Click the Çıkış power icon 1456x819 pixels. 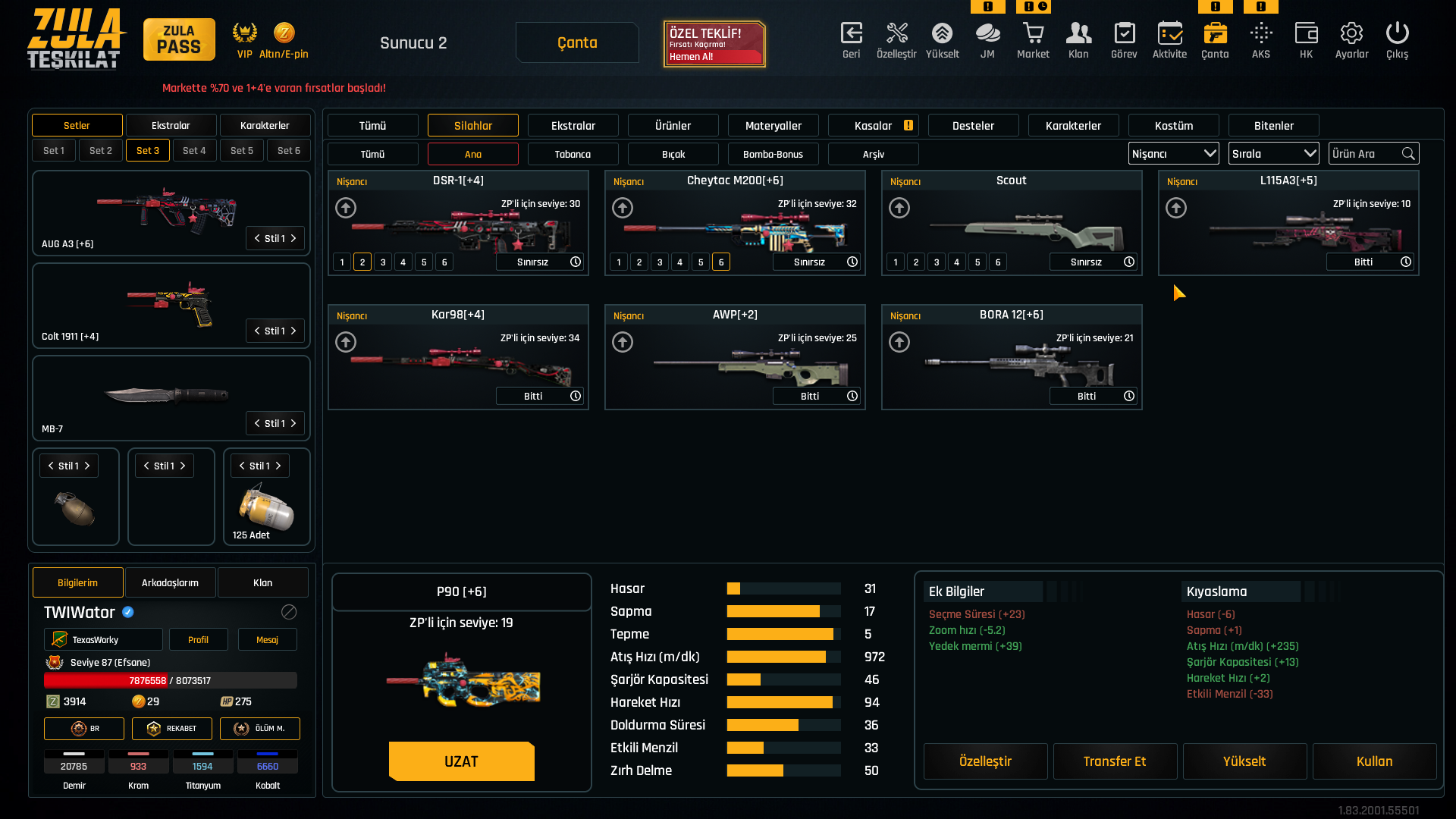tap(1397, 40)
